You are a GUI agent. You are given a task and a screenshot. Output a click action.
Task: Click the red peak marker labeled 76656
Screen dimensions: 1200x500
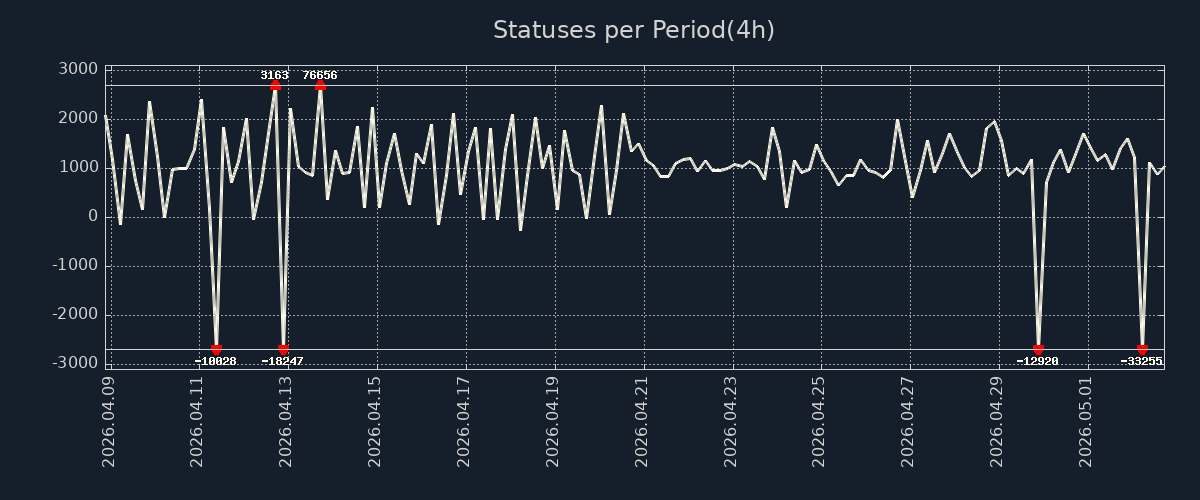tap(320, 85)
